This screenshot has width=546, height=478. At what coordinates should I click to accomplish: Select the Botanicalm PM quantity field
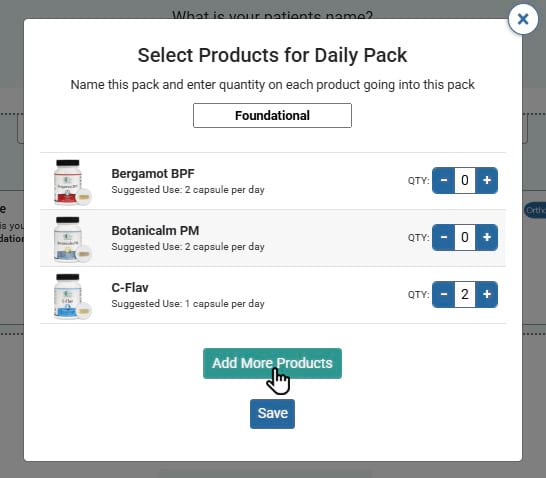click(465, 237)
